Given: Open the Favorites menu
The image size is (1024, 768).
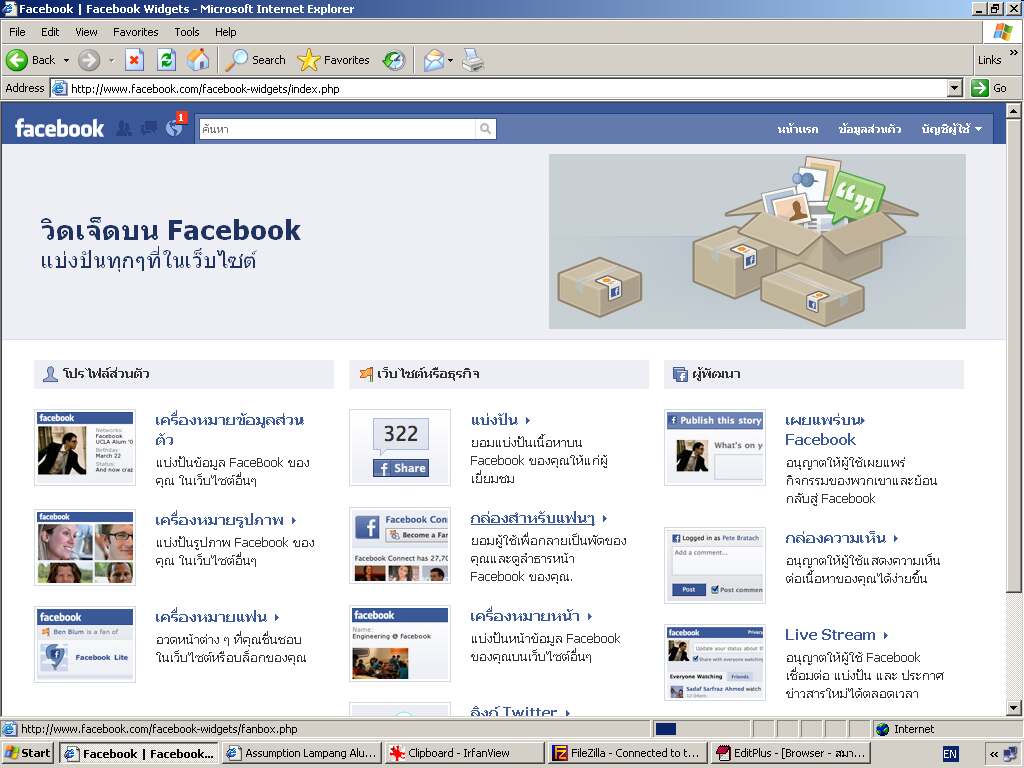Looking at the screenshot, I should point(135,32).
